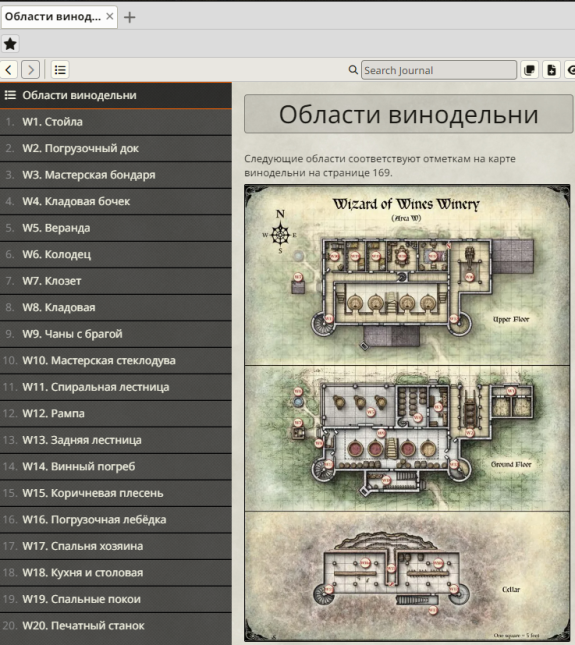Click the magnifier search icon
The width and height of the screenshot is (575, 645).
coord(353,70)
